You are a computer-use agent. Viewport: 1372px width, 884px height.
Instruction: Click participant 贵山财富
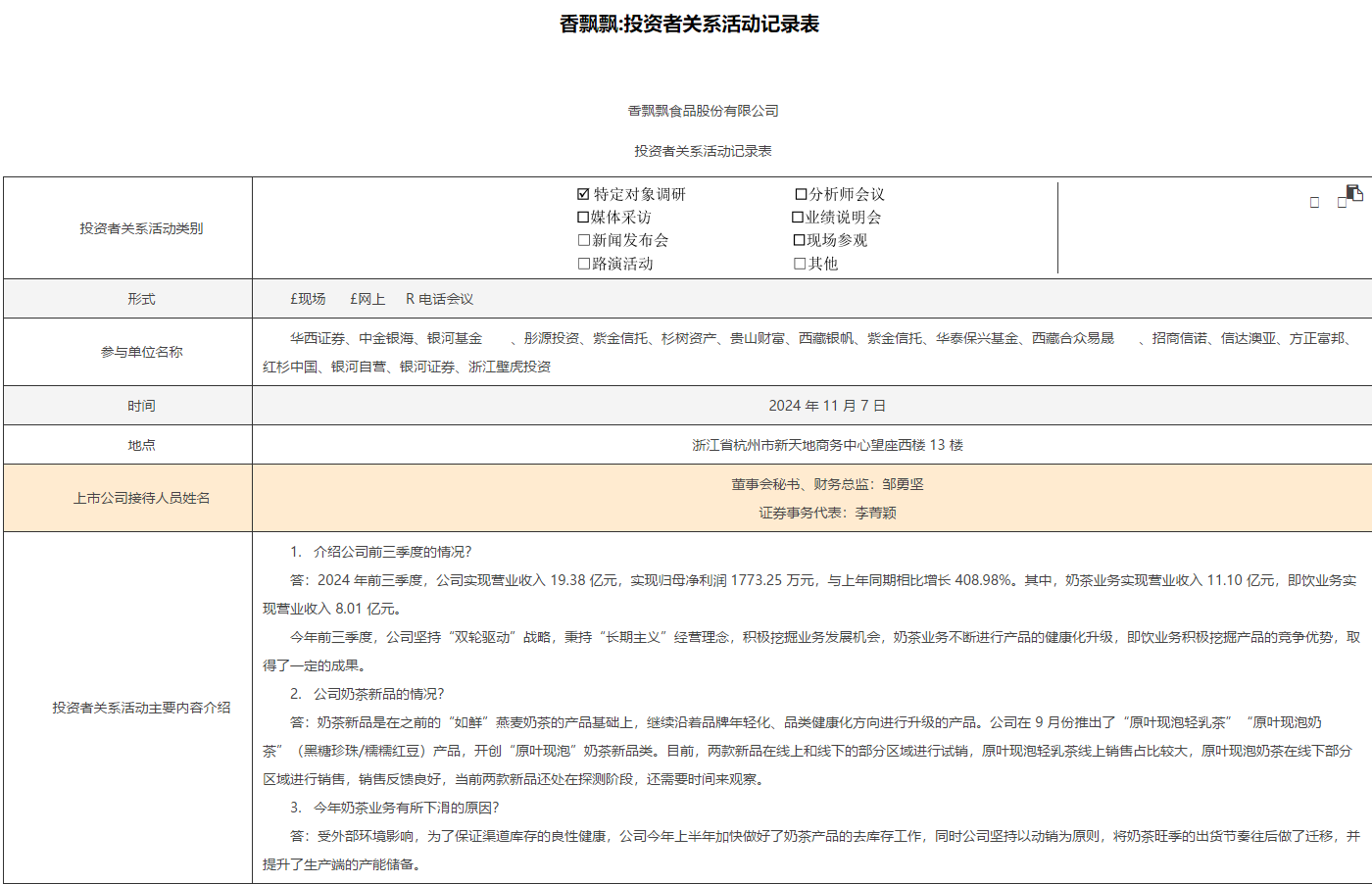tap(758, 338)
